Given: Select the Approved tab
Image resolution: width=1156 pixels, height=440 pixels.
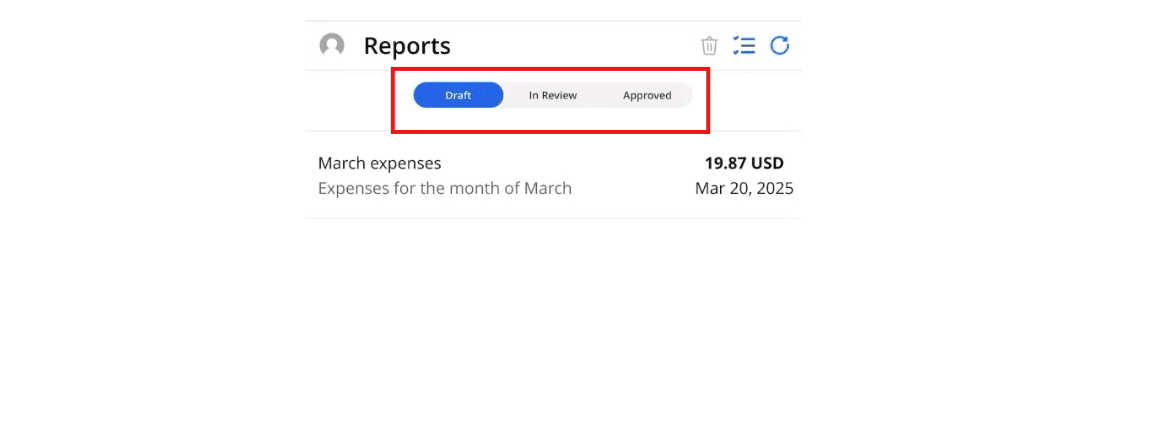Looking at the screenshot, I should point(647,96).
